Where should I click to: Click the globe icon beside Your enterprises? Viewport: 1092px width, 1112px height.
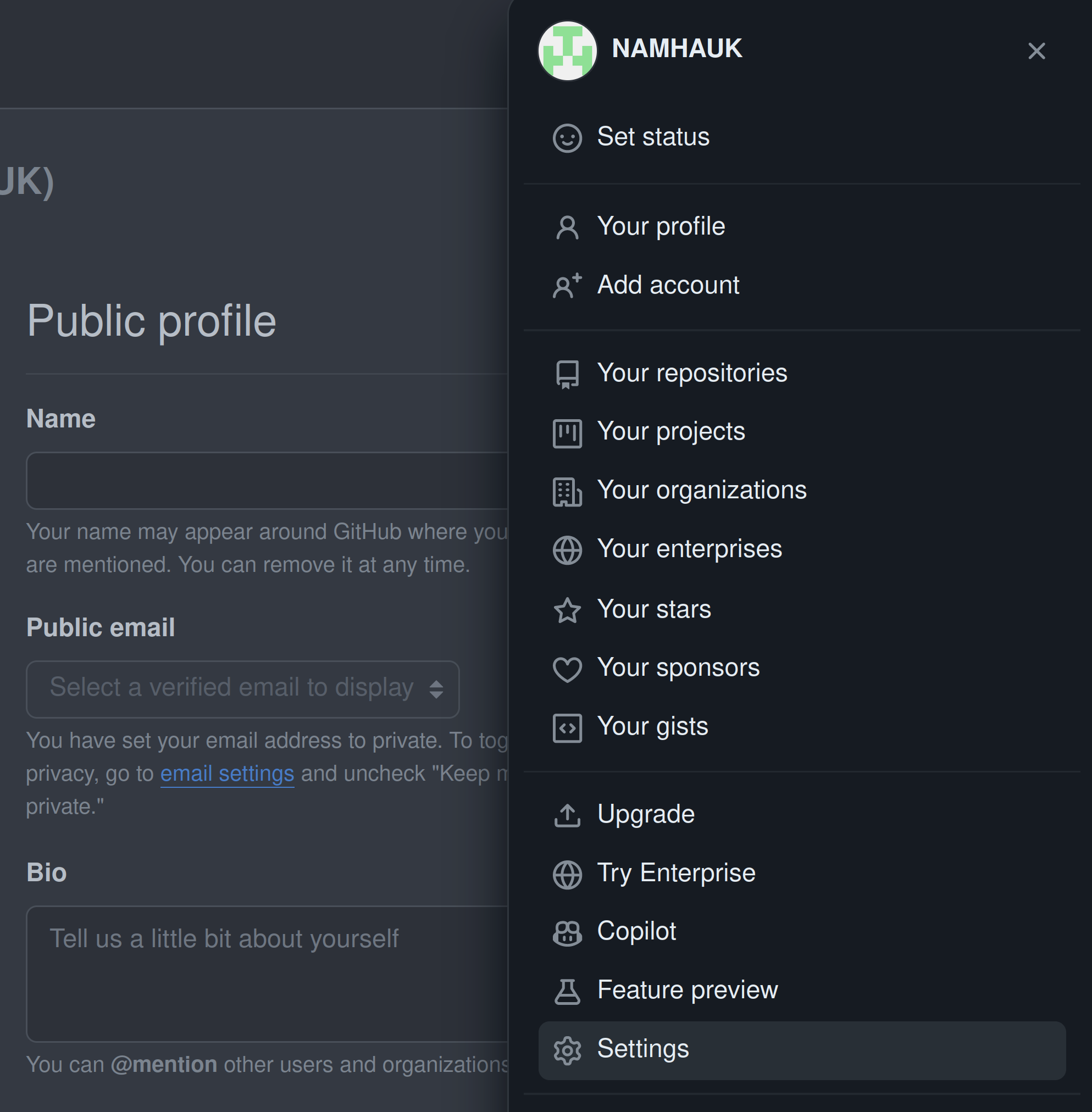567,551
